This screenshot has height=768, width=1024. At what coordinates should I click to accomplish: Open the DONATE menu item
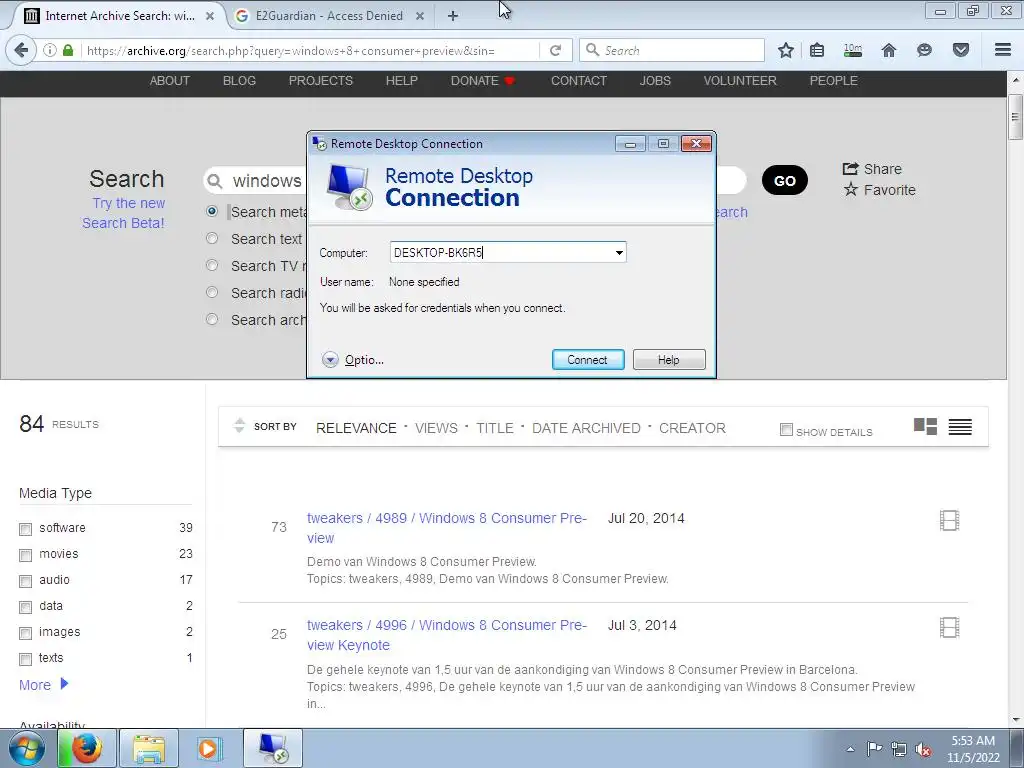tap(483, 81)
